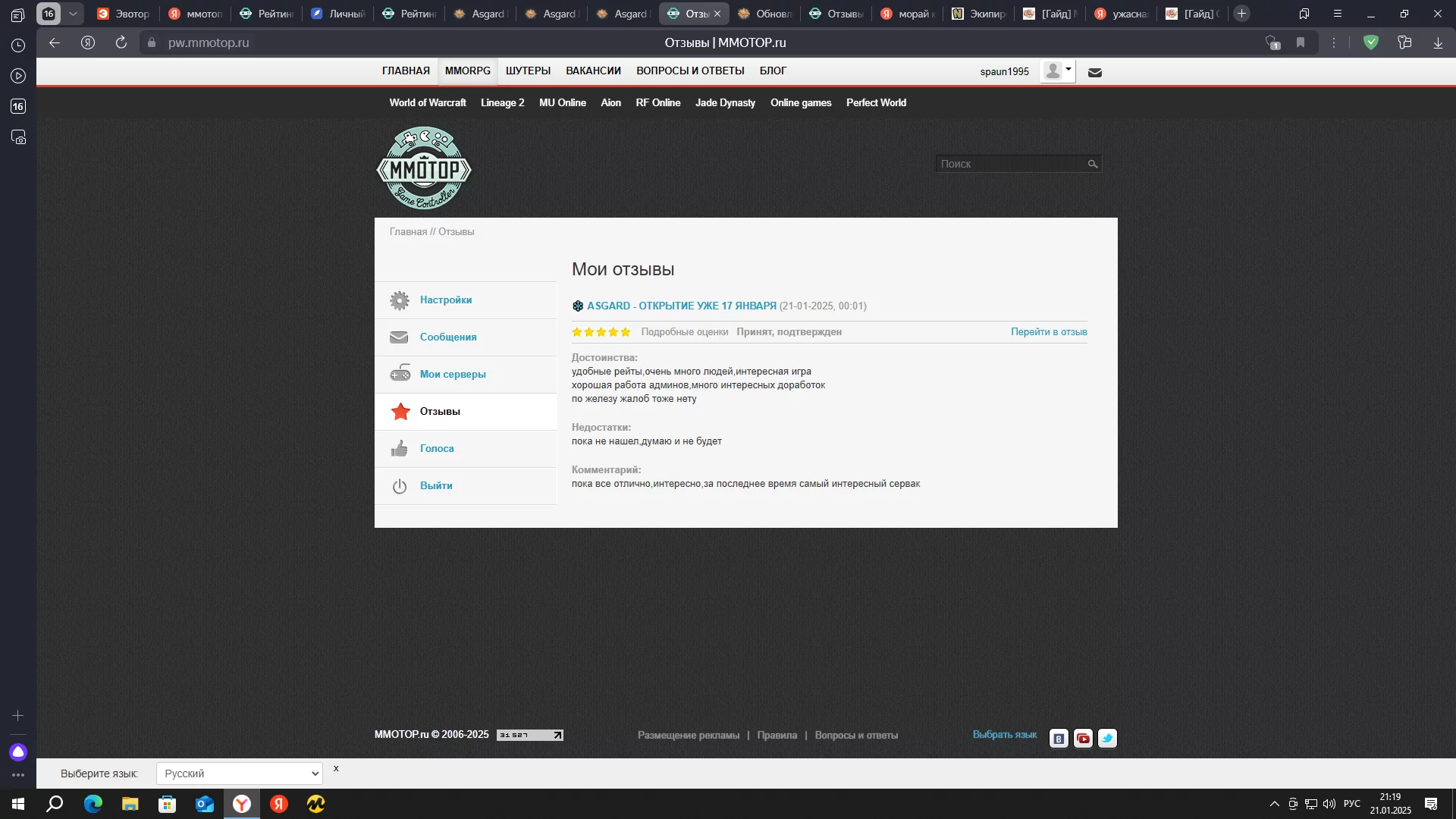1456x819 pixels.
Task: Click into the Поиск search field
Action: coord(1010,164)
